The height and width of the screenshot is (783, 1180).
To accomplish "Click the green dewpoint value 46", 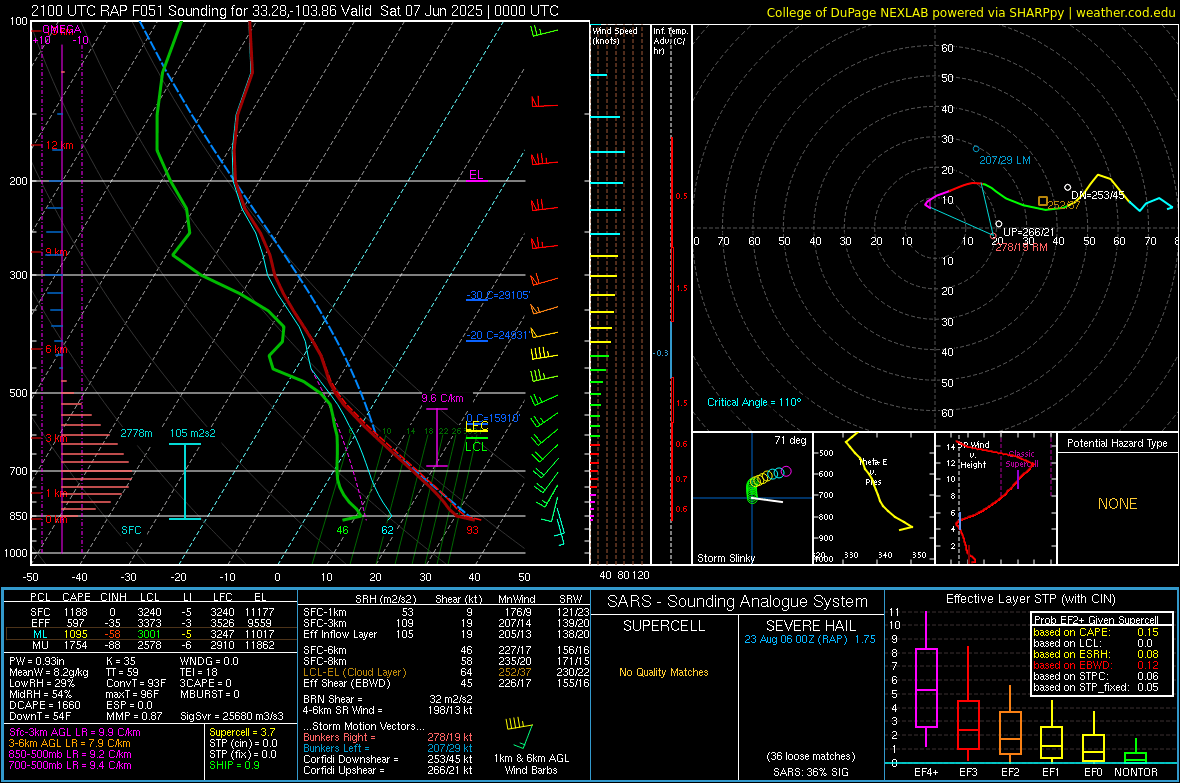I will (x=342, y=530).
